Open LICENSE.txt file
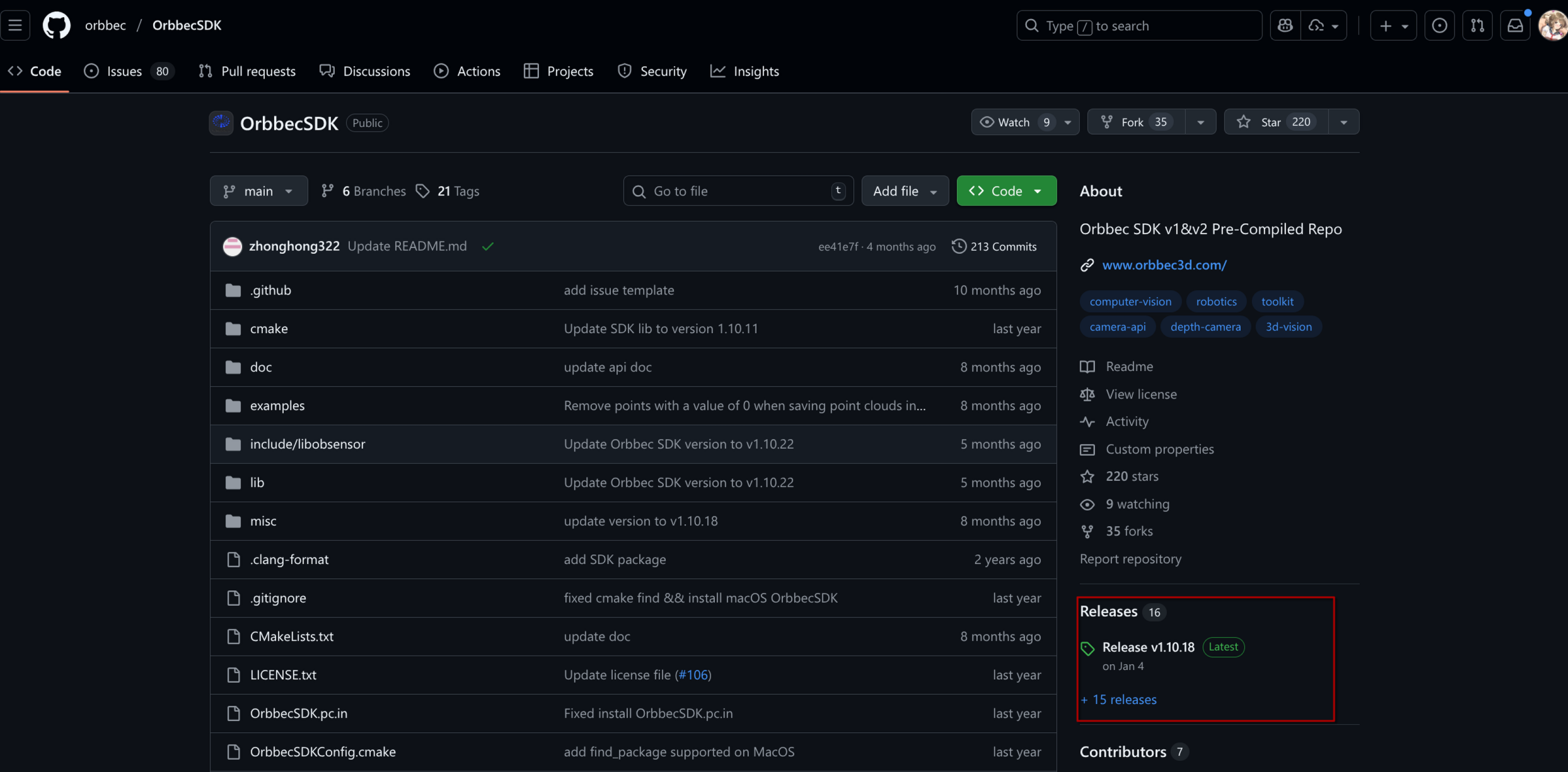The width and height of the screenshot is (1568, 772). pyautogui.click(x=283, y=675)
